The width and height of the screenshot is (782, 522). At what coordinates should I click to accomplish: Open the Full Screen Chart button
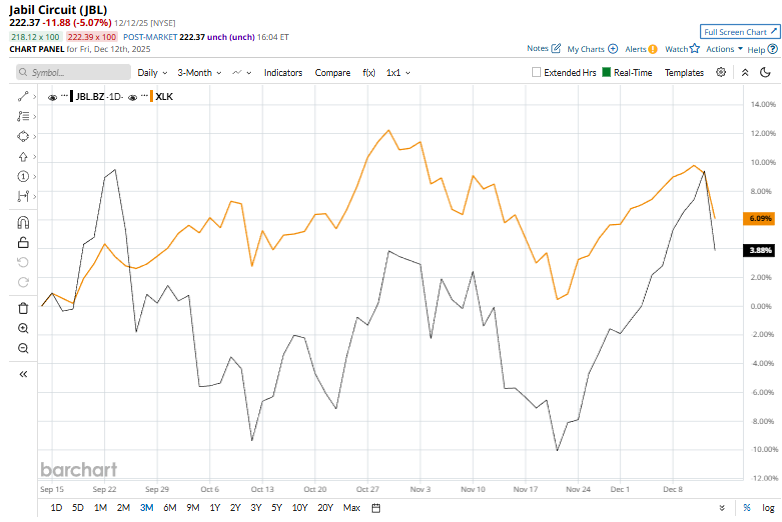point(740,32)
